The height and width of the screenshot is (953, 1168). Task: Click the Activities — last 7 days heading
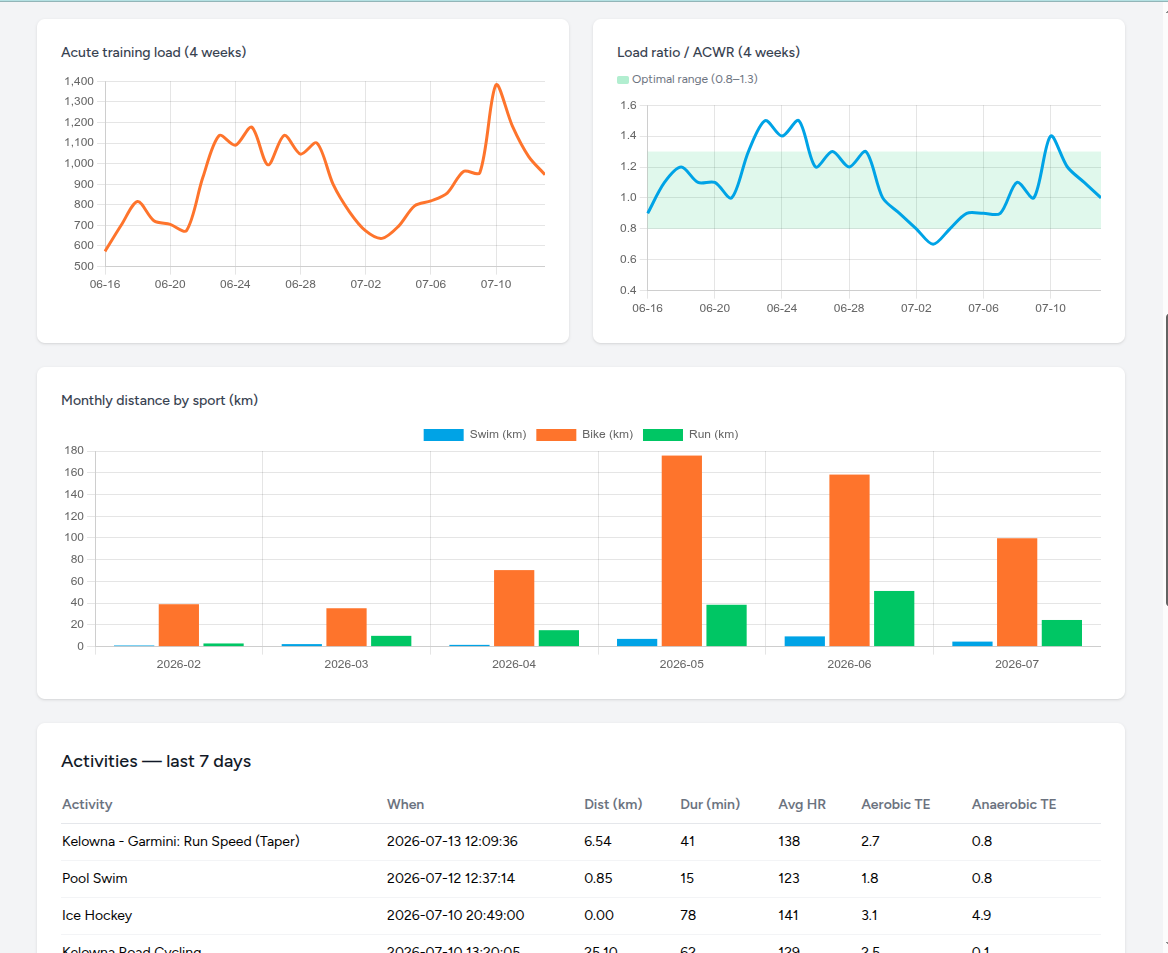pos(156,762)
